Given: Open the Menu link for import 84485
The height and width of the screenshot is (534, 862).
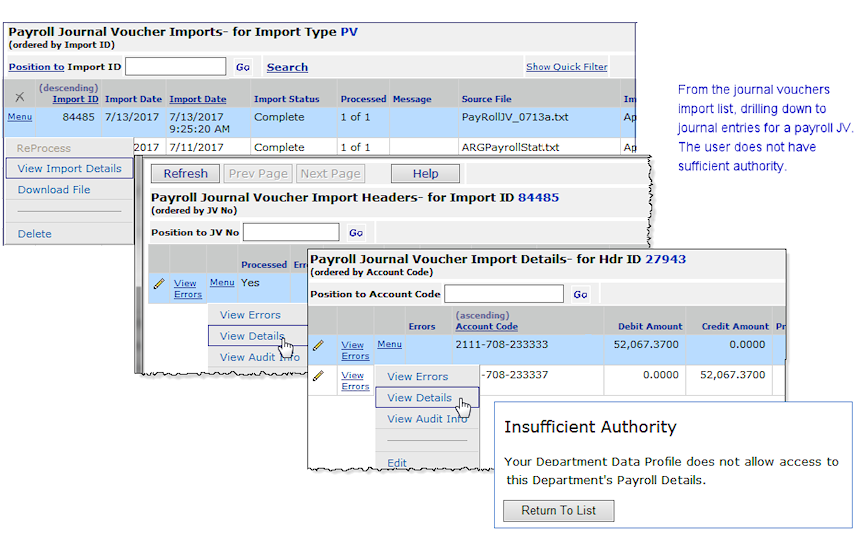Looking at the screenshot, I should coord(20,117).
